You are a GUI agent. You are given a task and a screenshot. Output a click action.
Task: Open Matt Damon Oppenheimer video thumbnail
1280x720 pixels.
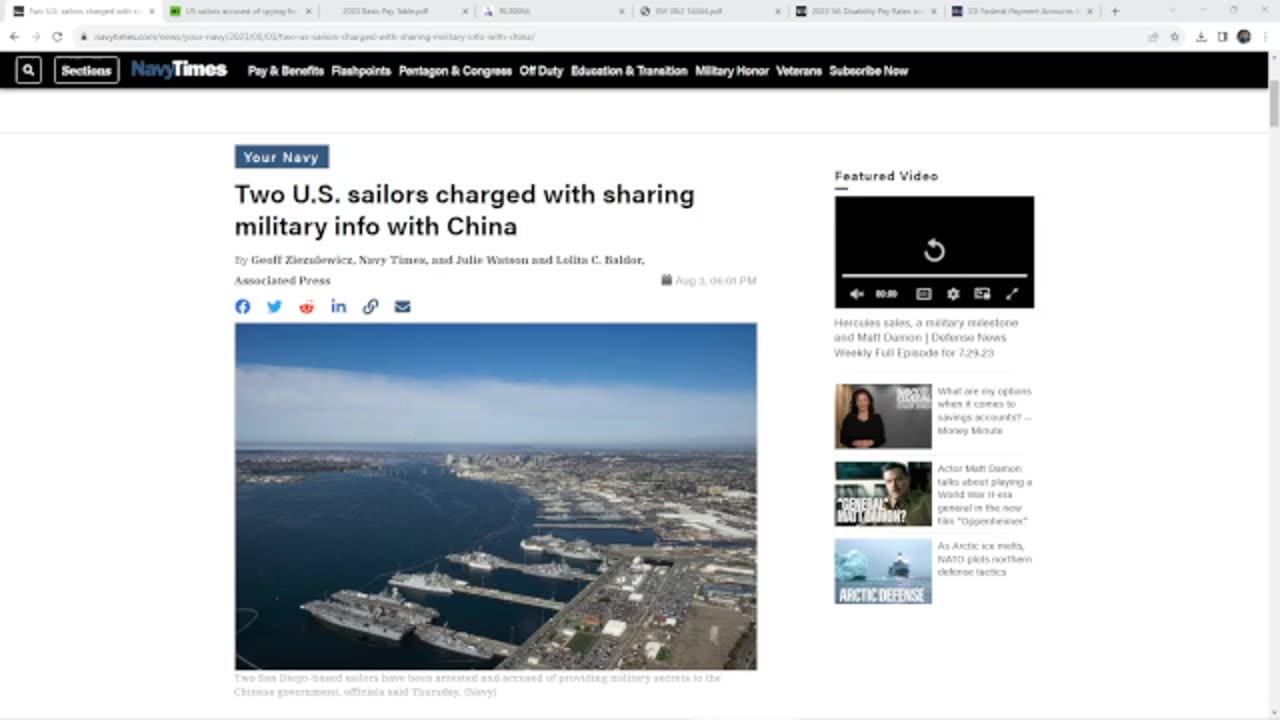(x=883, y=494)
